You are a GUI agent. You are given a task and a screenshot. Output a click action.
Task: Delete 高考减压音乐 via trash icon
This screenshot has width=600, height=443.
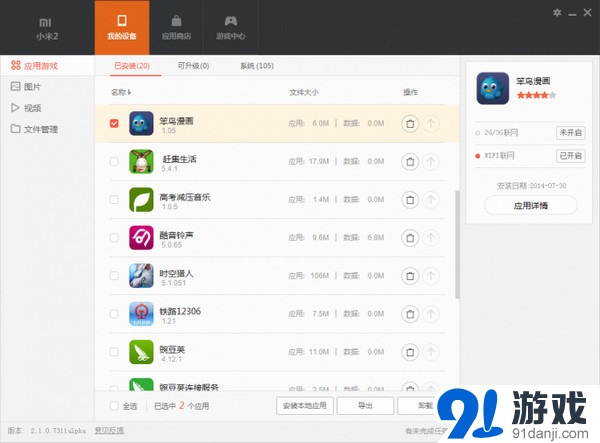410,200
